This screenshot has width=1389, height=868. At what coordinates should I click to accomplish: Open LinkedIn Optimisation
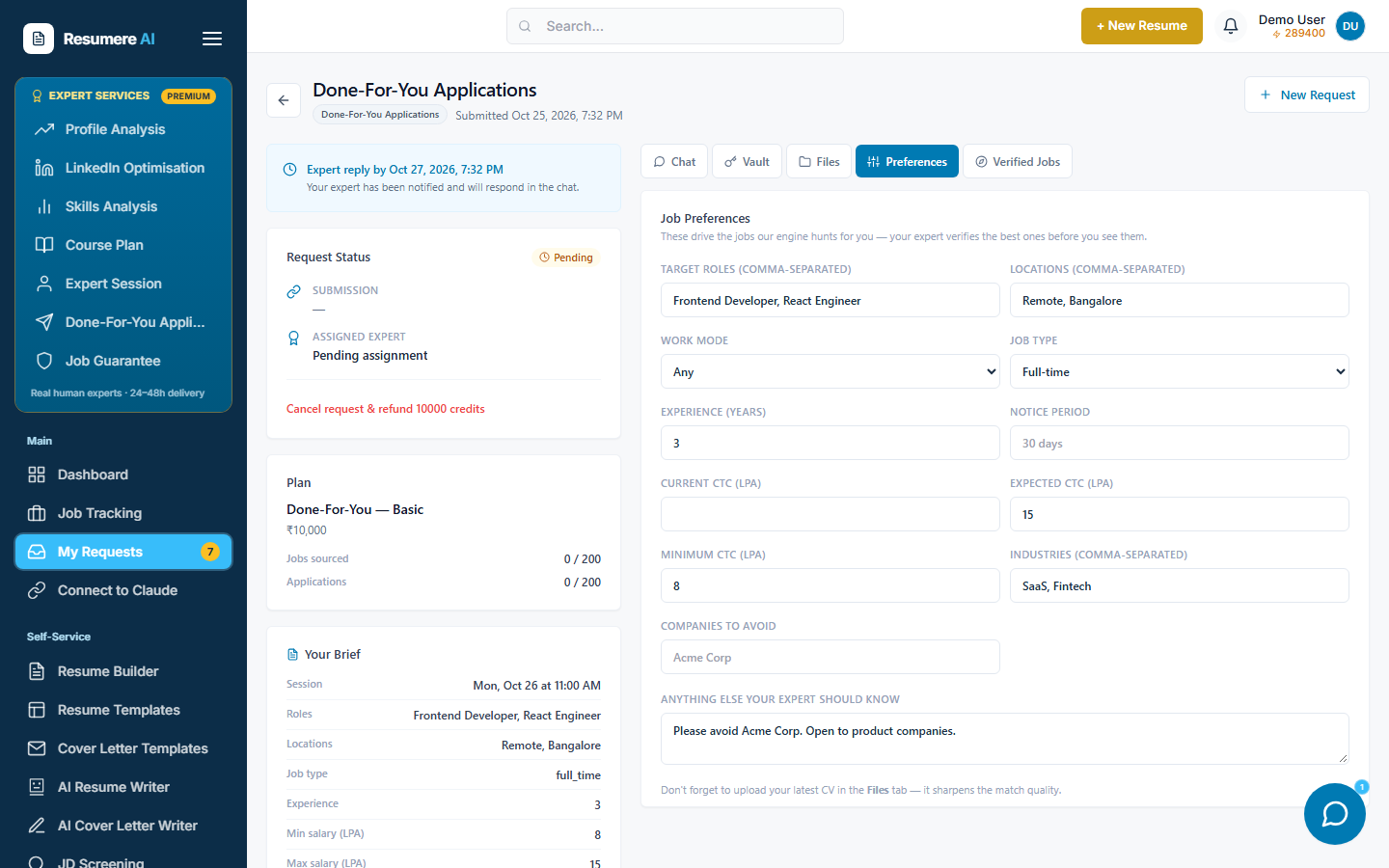point(123,168)
